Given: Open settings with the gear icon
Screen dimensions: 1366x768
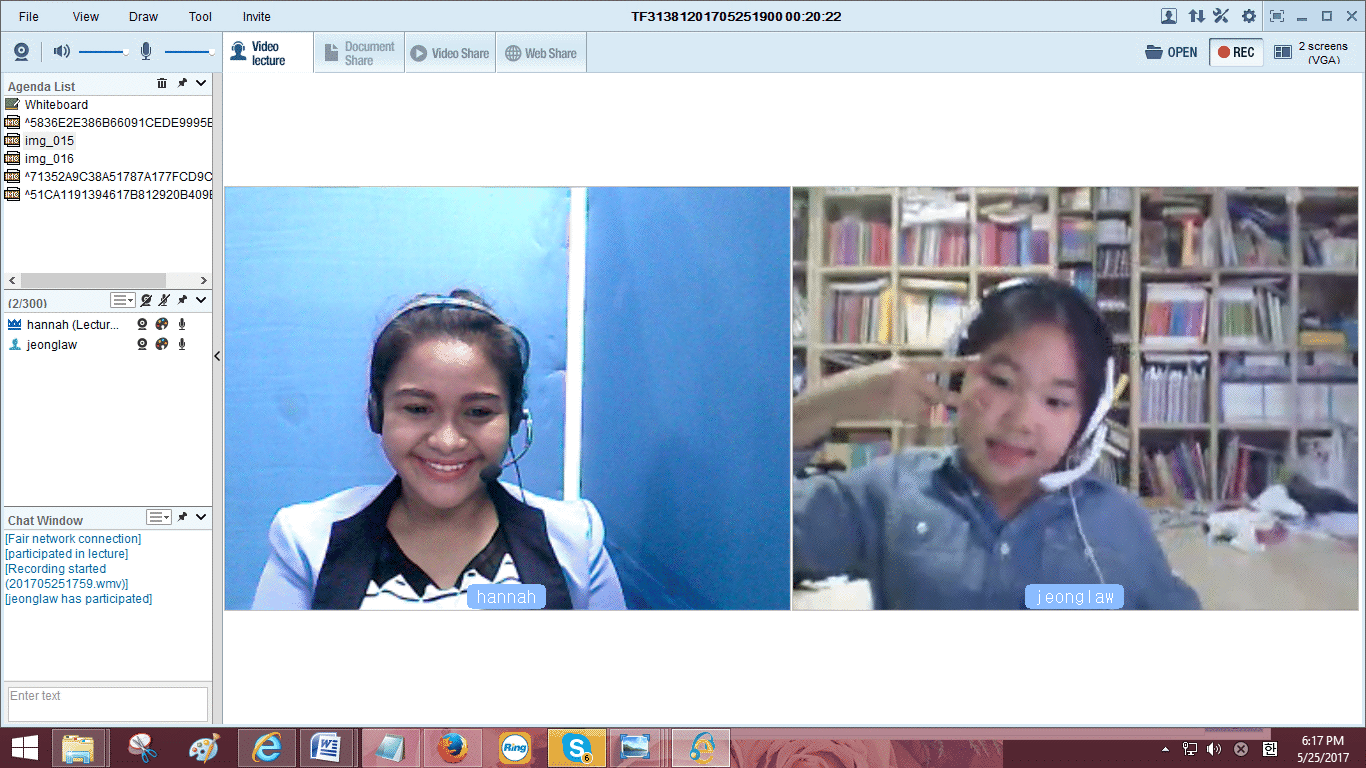Looking at the screenshot, I should (1249, 16).
